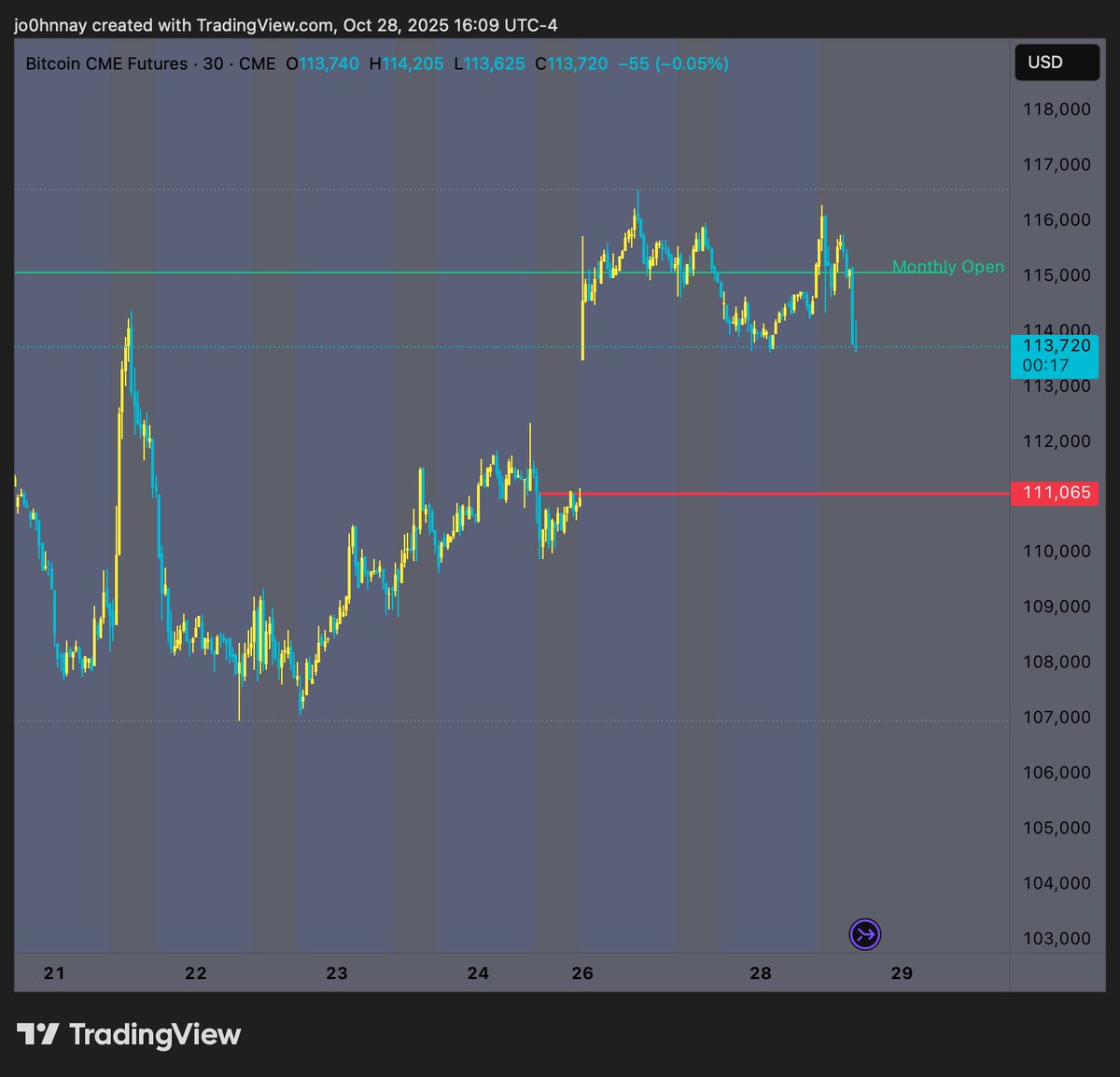The width and height of the screenshot is (1120, 1077).
Task: Click the Bitcoin CME Futures symbol title
Action: (x=106, y=64)
